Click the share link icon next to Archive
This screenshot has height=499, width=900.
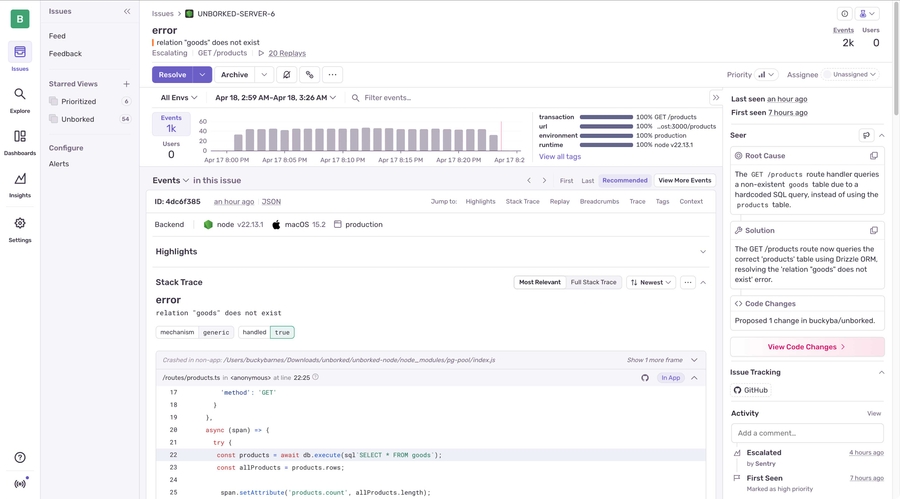tap(310, 75)
